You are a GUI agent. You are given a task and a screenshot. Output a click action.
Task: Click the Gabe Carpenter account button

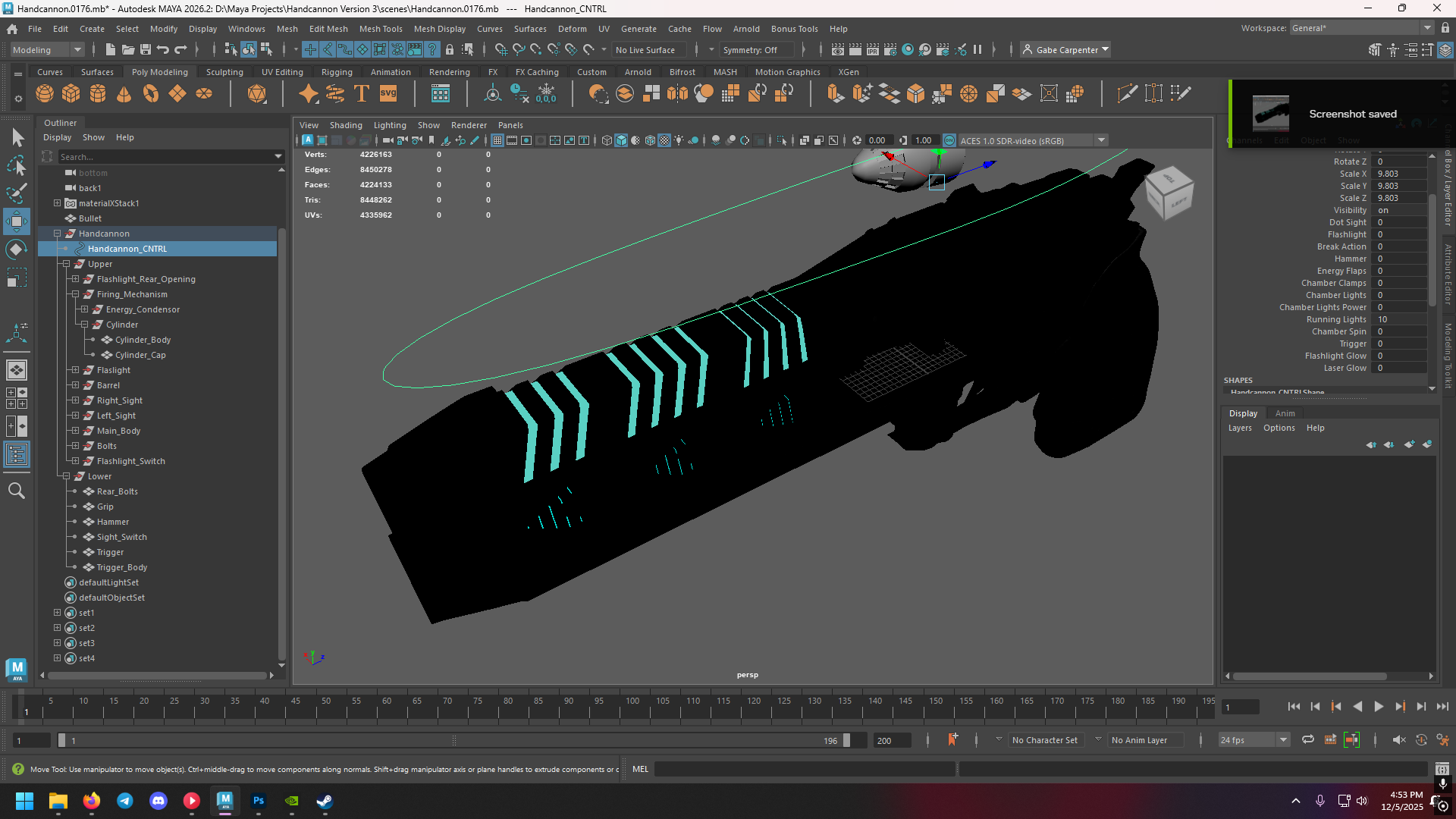pos(1065,49)
